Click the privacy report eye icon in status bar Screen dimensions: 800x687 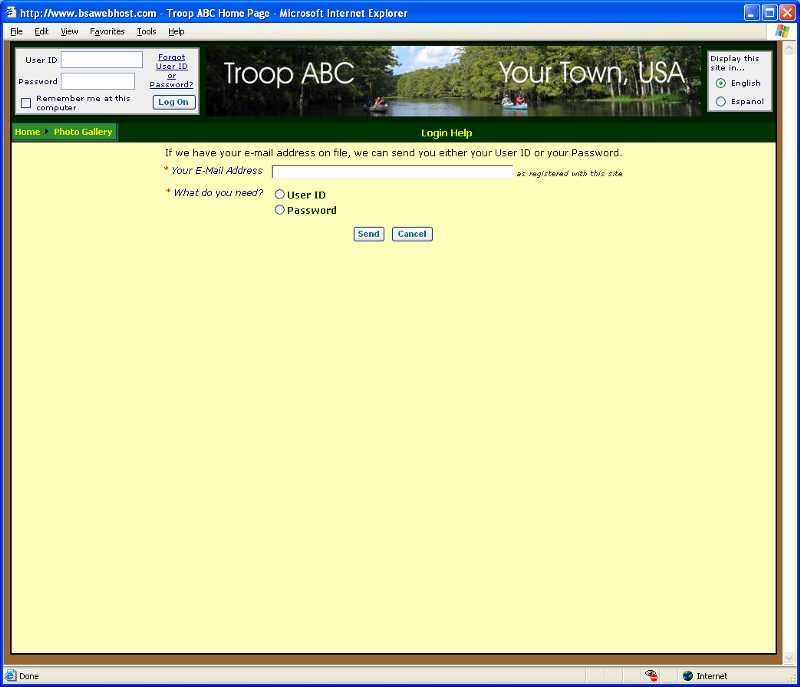(651, 675)
